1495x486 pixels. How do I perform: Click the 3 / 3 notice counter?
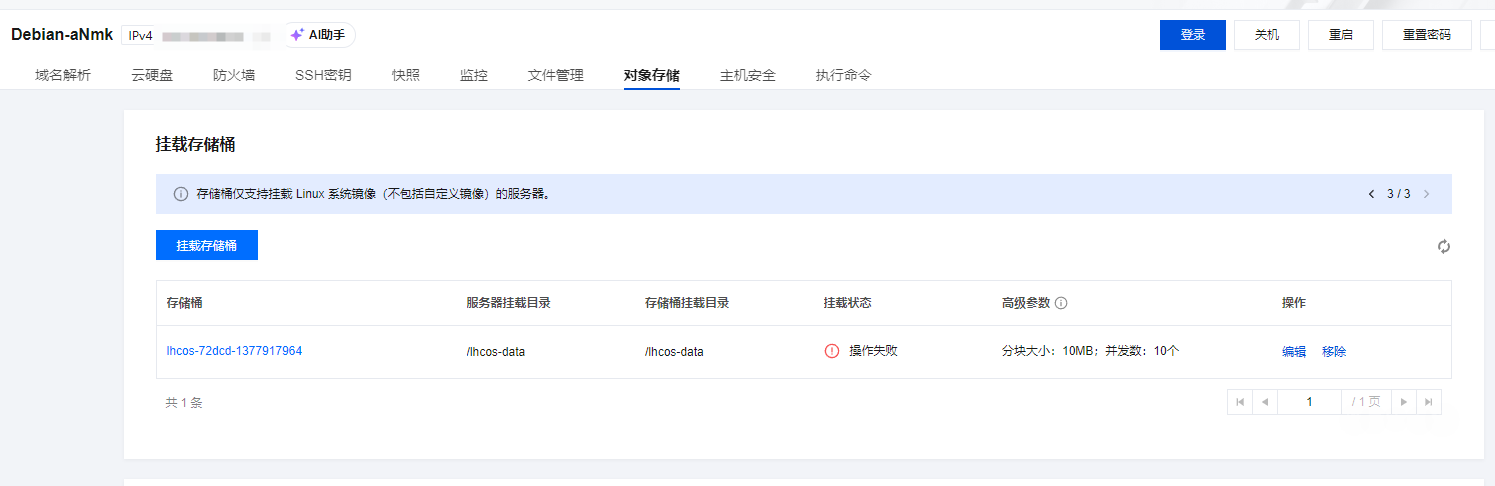click(1398, 194)
